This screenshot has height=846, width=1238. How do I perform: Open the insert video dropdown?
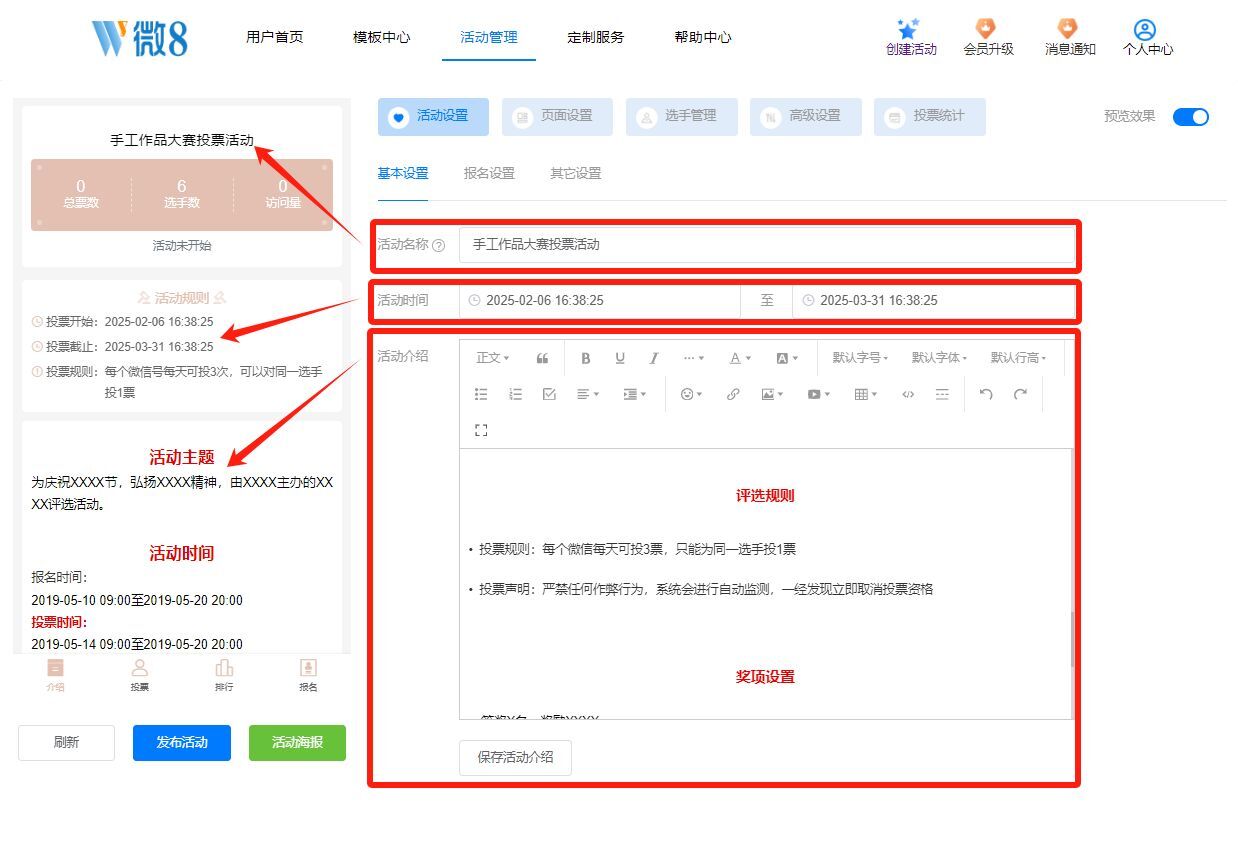tap(819, 395)
